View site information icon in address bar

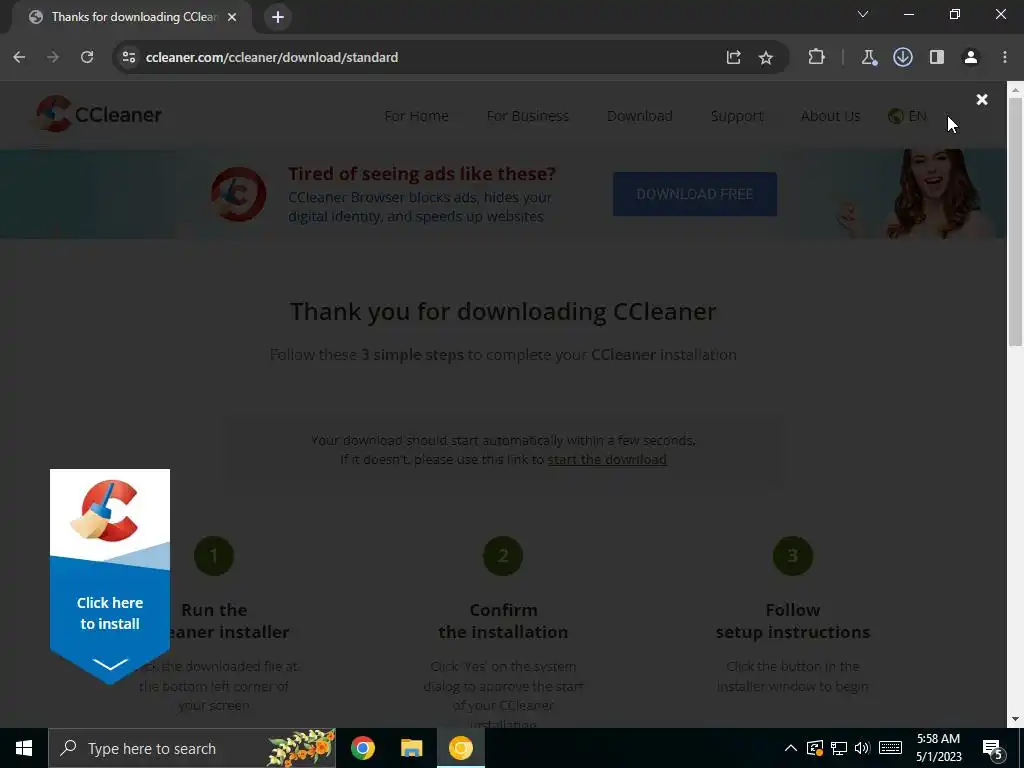tap(129, 57)
